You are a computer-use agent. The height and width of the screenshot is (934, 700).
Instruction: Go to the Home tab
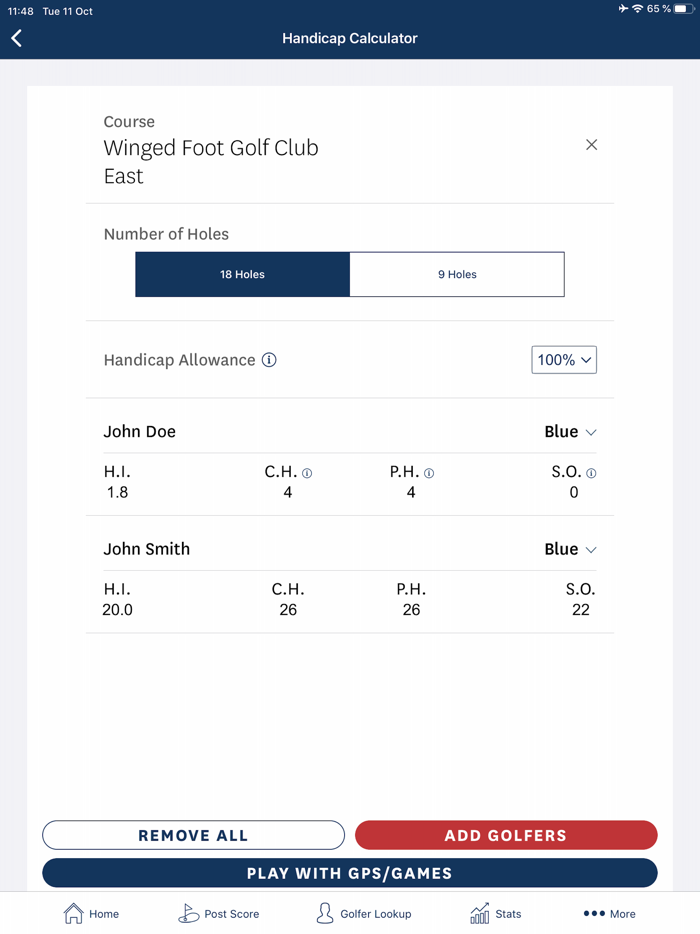pyautogui.click(x=91, y=913)
